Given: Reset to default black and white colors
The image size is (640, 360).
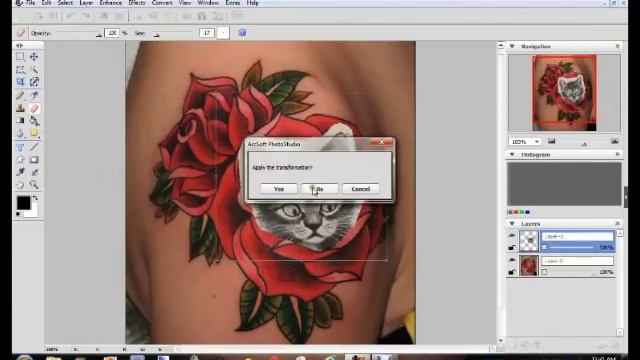Looking at the screenshot, I should point(18,214).
